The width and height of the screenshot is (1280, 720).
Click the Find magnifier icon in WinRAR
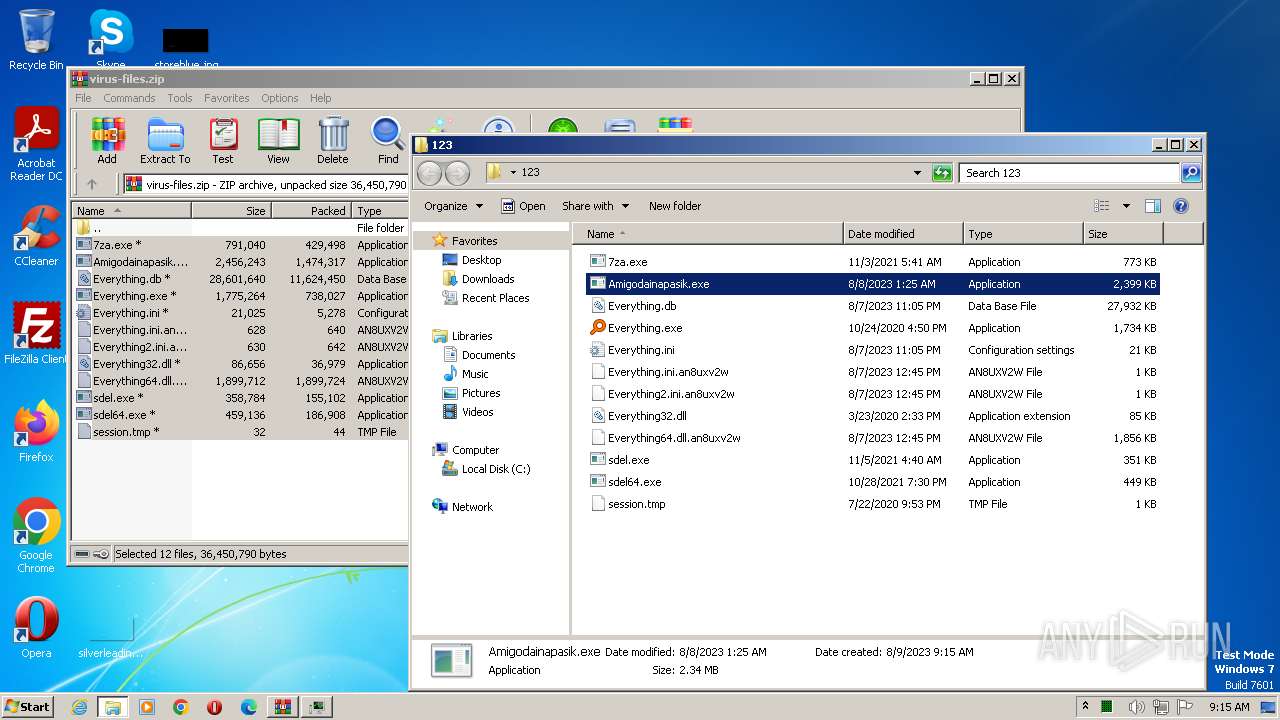pyautogui.click(x=388, y=140)
